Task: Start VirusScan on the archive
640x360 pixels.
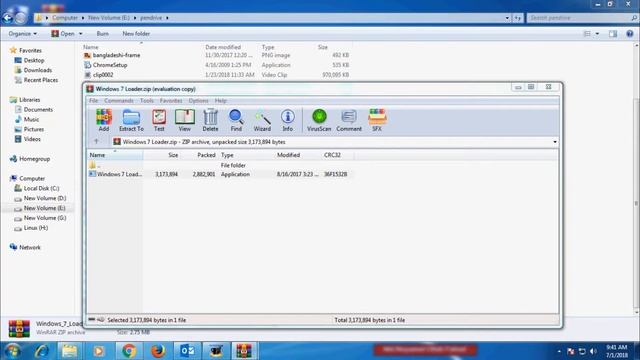Action: [x=319, y=120]
